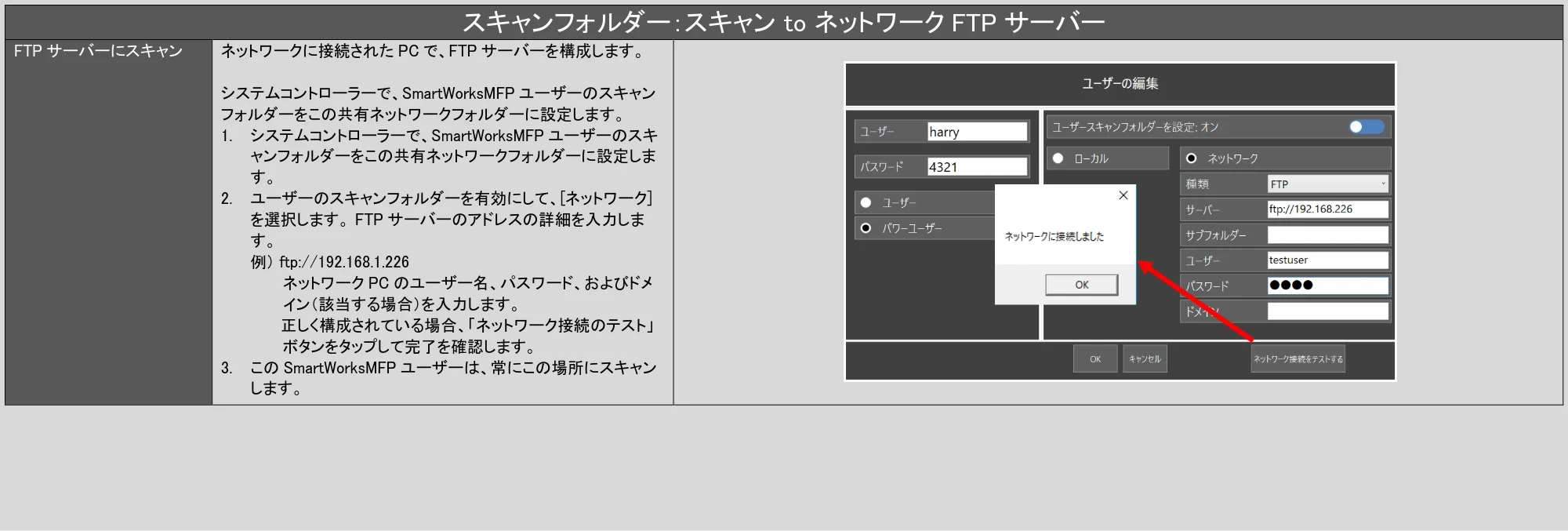The height and width of the screenshot is (531, 1568).
Task: Toggle the user scan folder setting switch
Action: click(1366, 127)
